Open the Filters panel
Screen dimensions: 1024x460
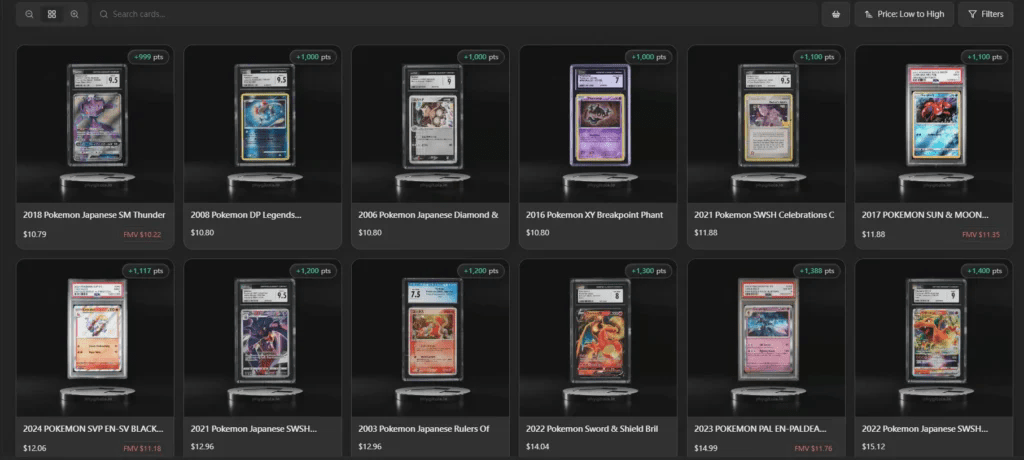point(985,14)
